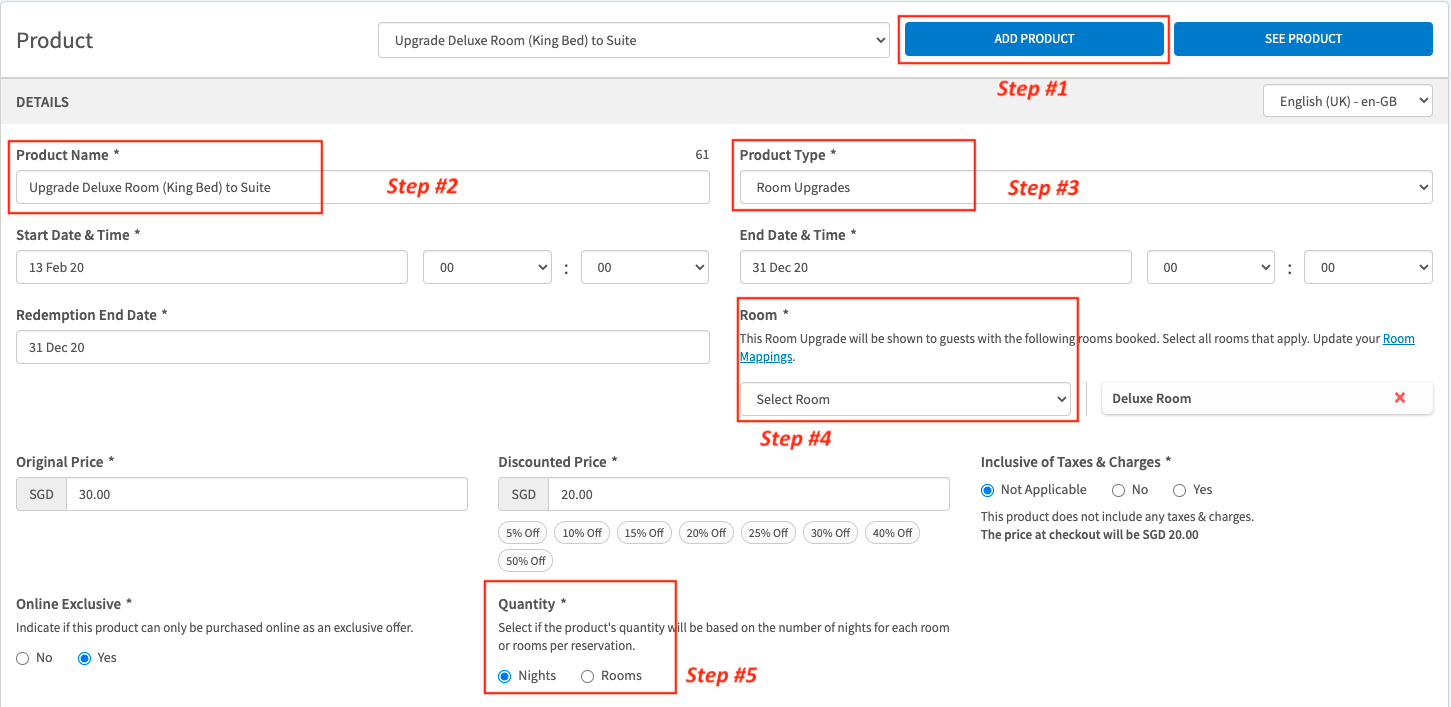Viewport: 1451px width, 707px height.
Task: Choose Yes for Online Exclusive
Action: (x=85, y=659)
